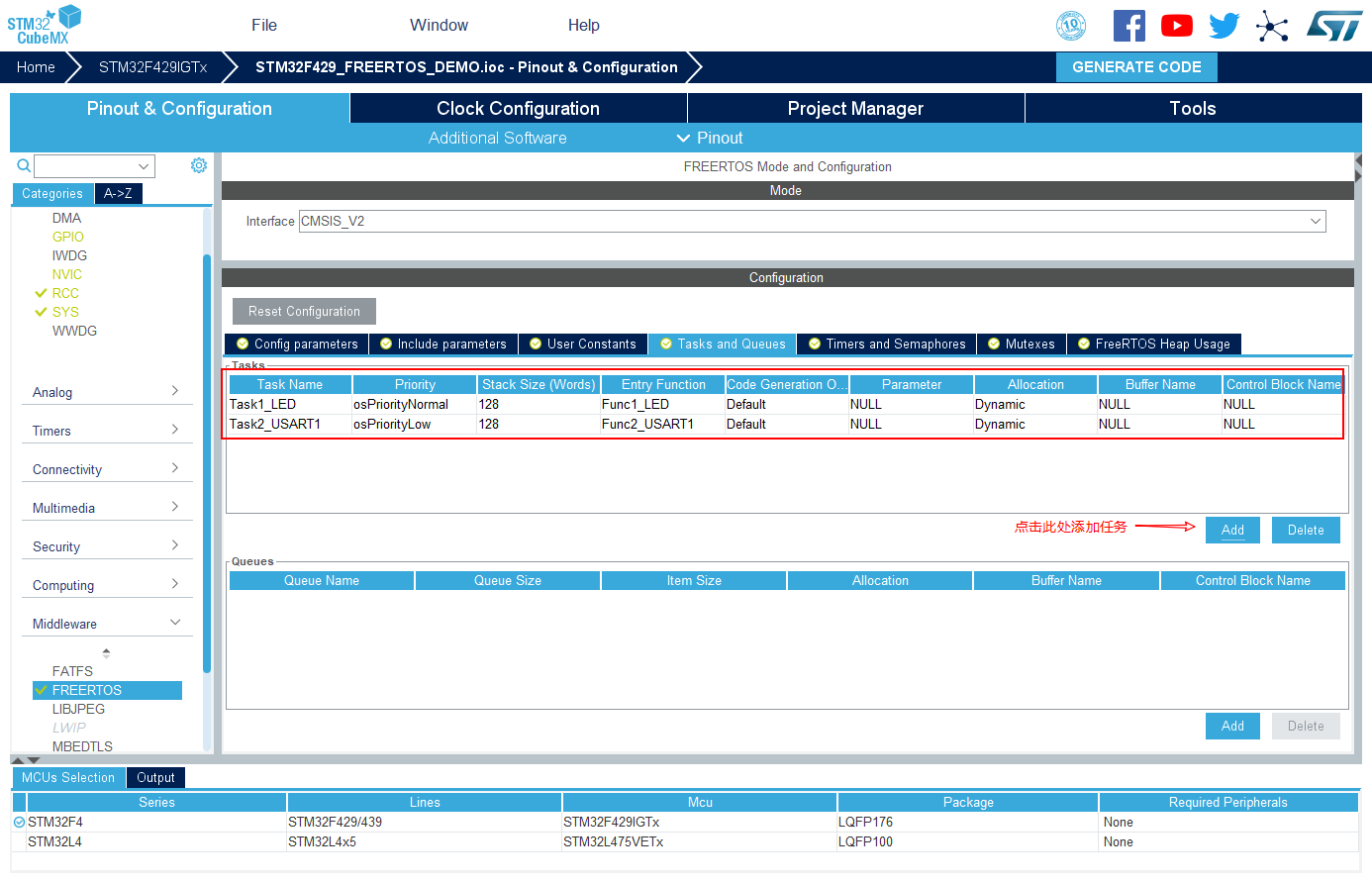Open the YouTube icon link
Screen dimensions: 1372x883
tap(1177, 26)
